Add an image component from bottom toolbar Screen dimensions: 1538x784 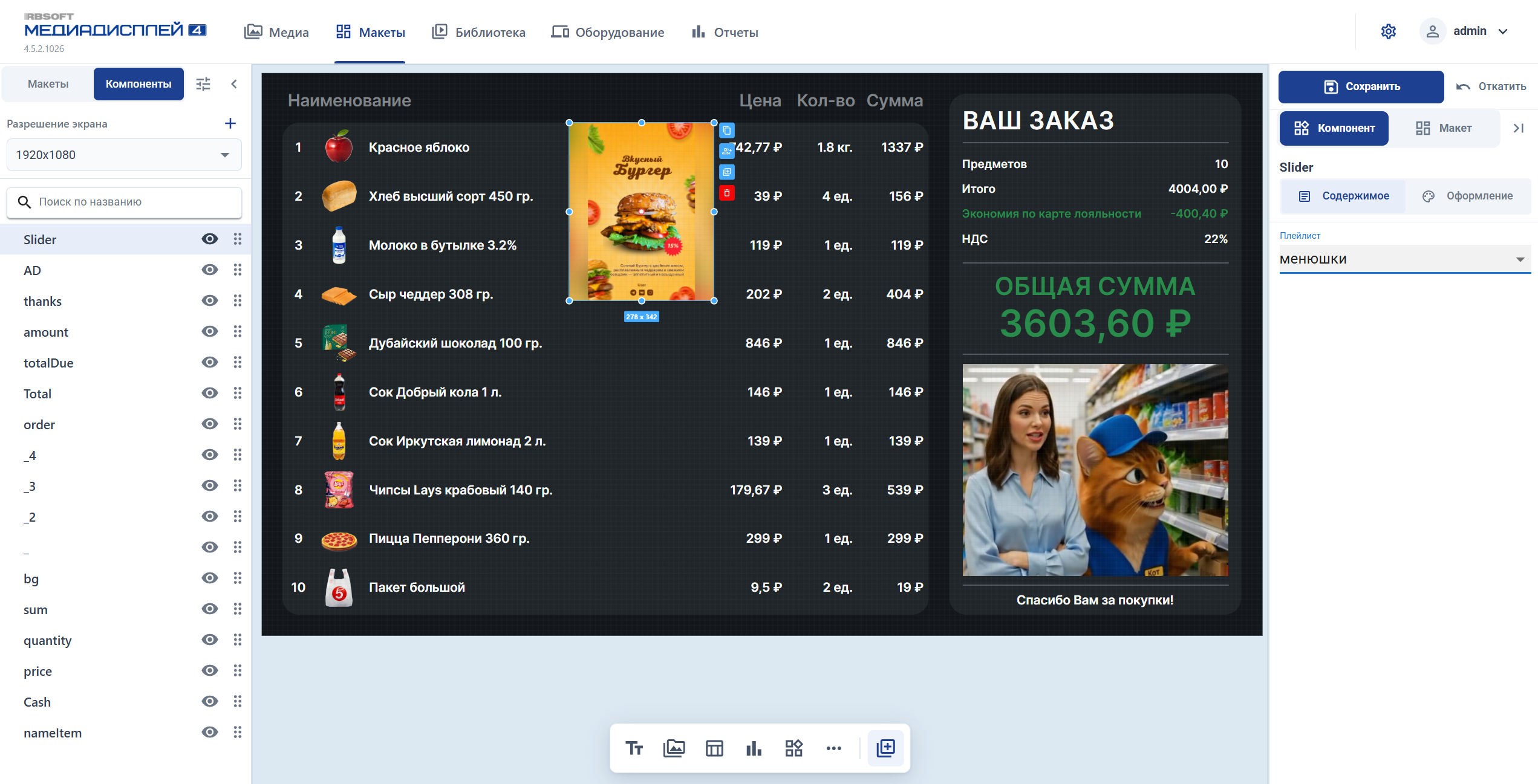[674, 748]
